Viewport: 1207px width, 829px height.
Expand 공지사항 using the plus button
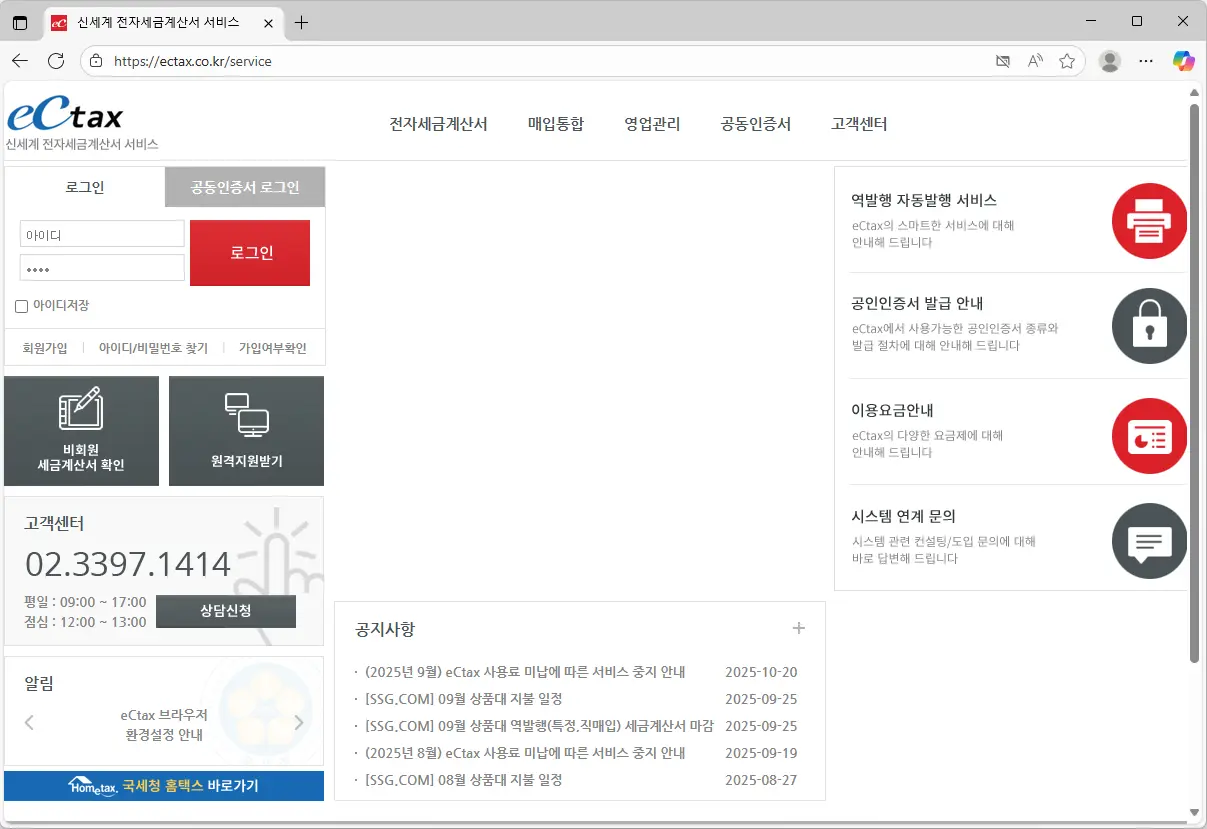[799, 628]
